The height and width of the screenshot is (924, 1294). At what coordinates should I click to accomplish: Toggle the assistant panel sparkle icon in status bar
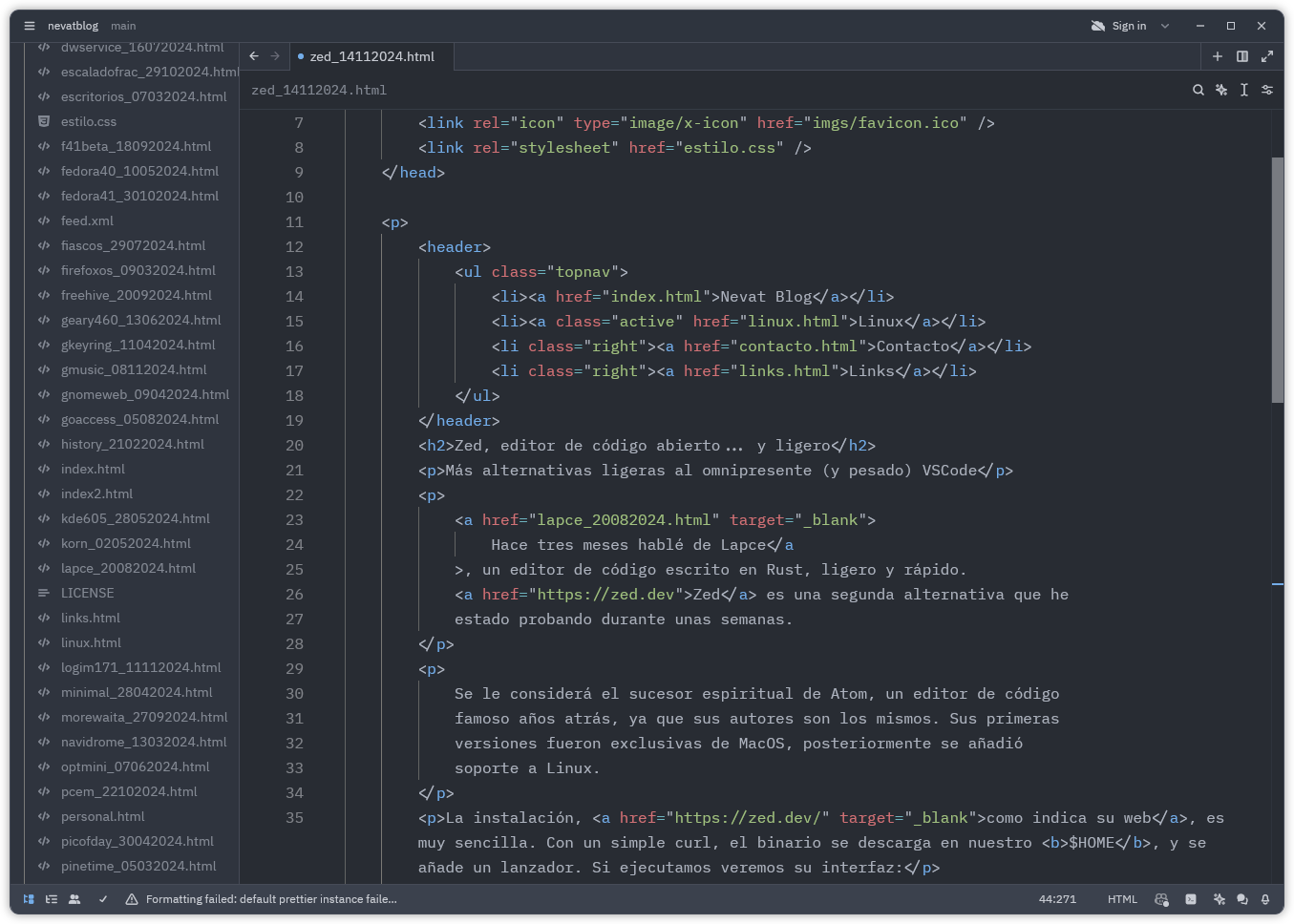(x=1220, y=899)
